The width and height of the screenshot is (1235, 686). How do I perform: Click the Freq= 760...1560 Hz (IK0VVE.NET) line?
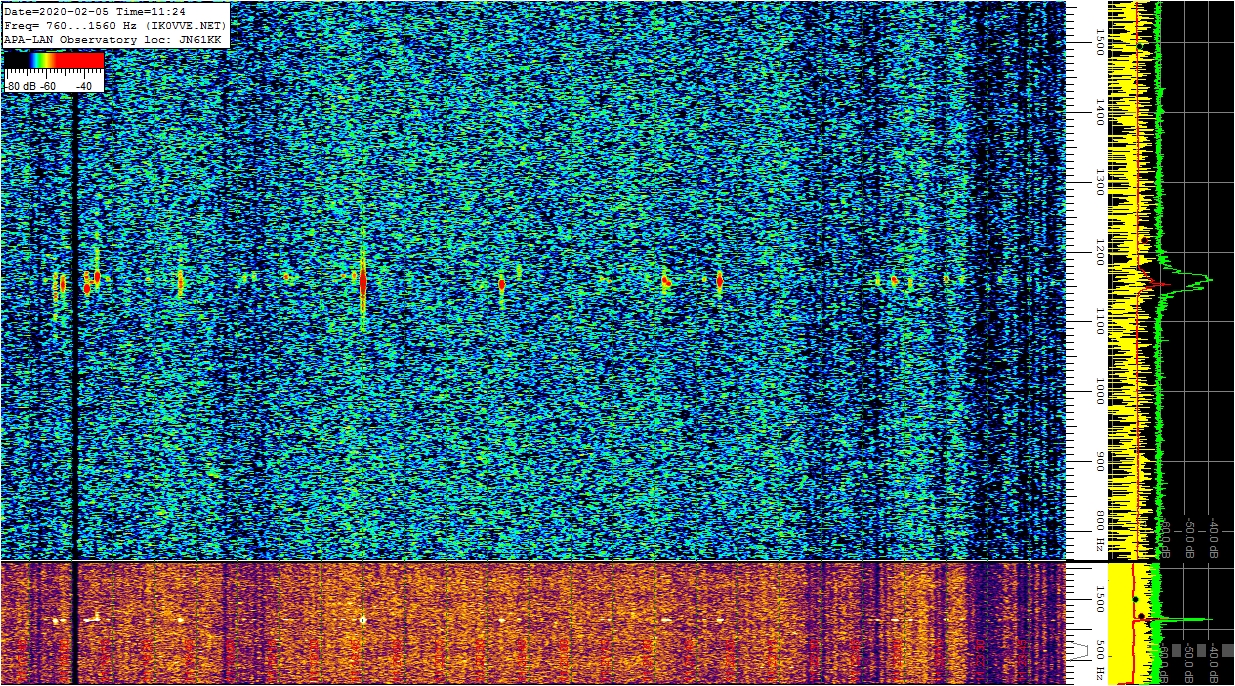115,25
